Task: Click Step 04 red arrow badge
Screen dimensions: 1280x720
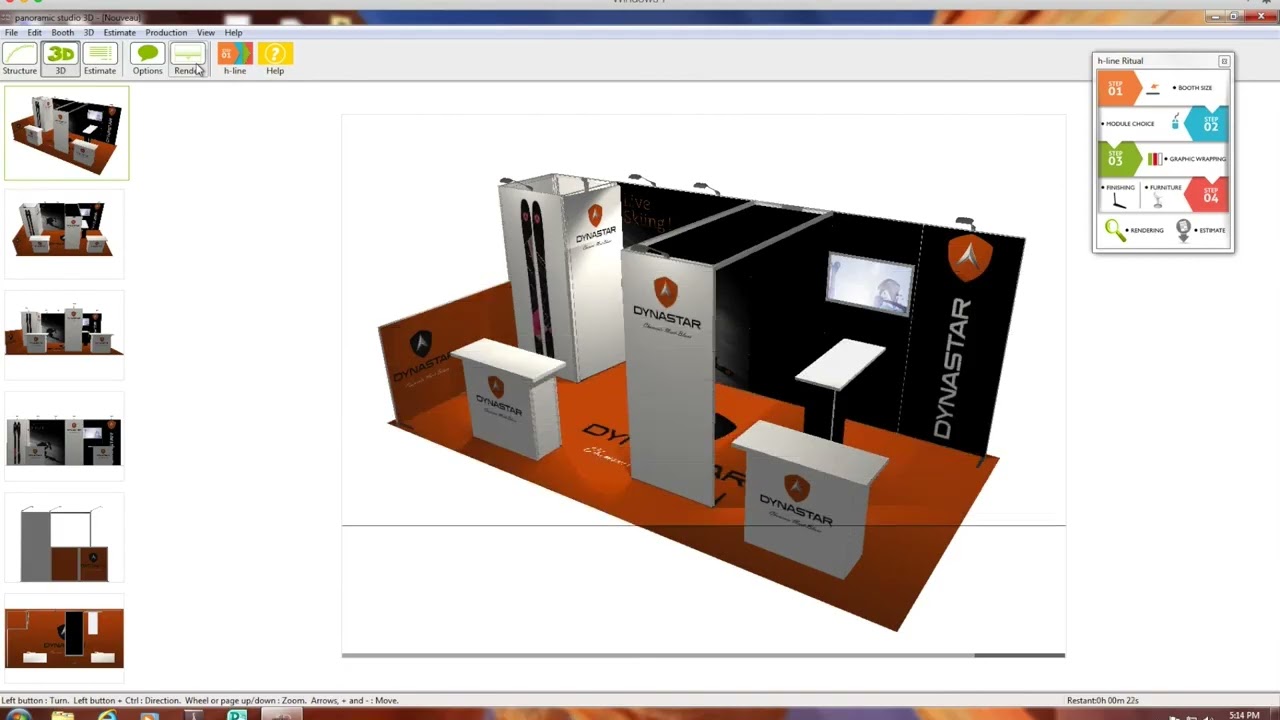Action: (1207, 195)
